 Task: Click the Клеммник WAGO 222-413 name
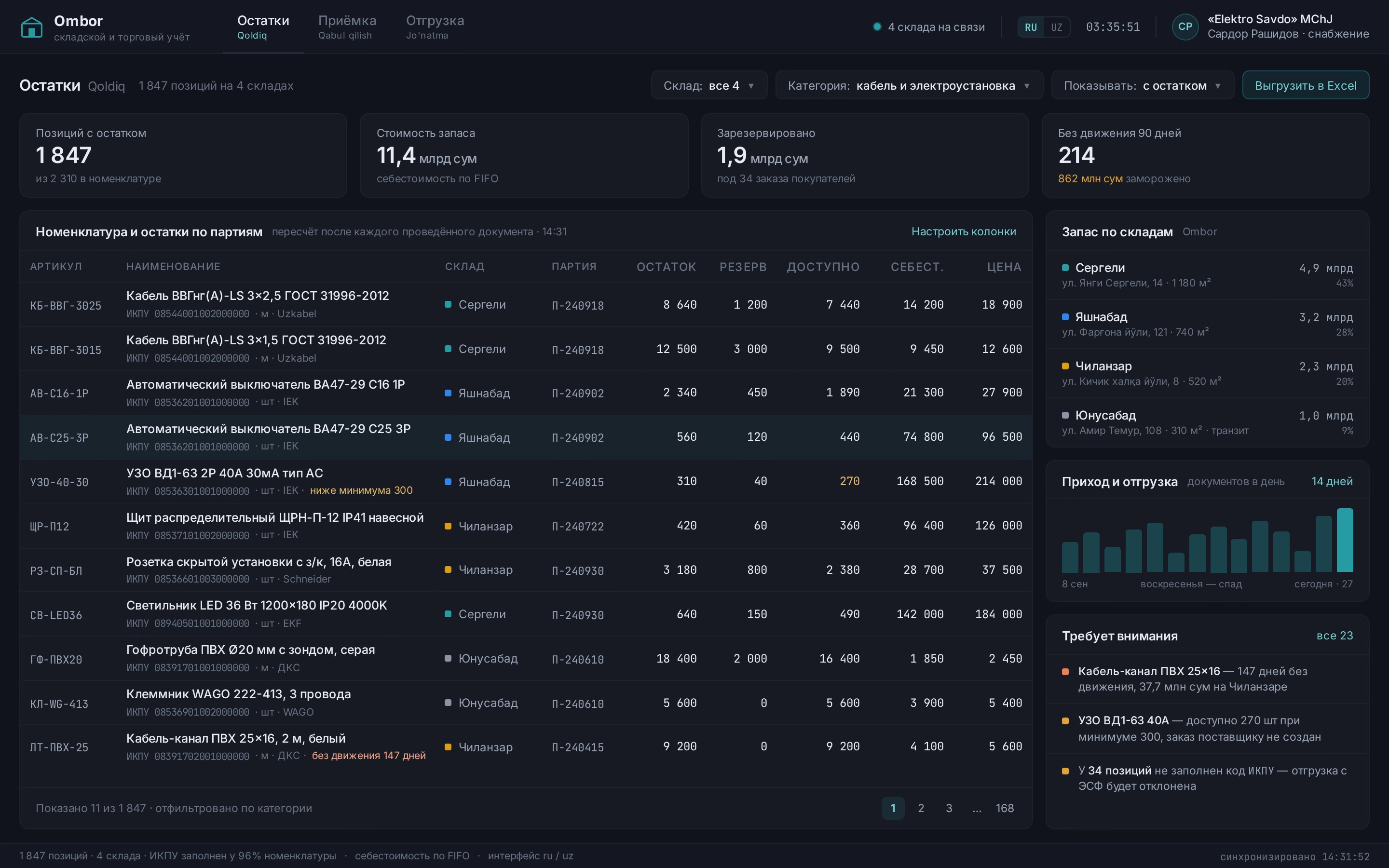click(x=238, y=694)
